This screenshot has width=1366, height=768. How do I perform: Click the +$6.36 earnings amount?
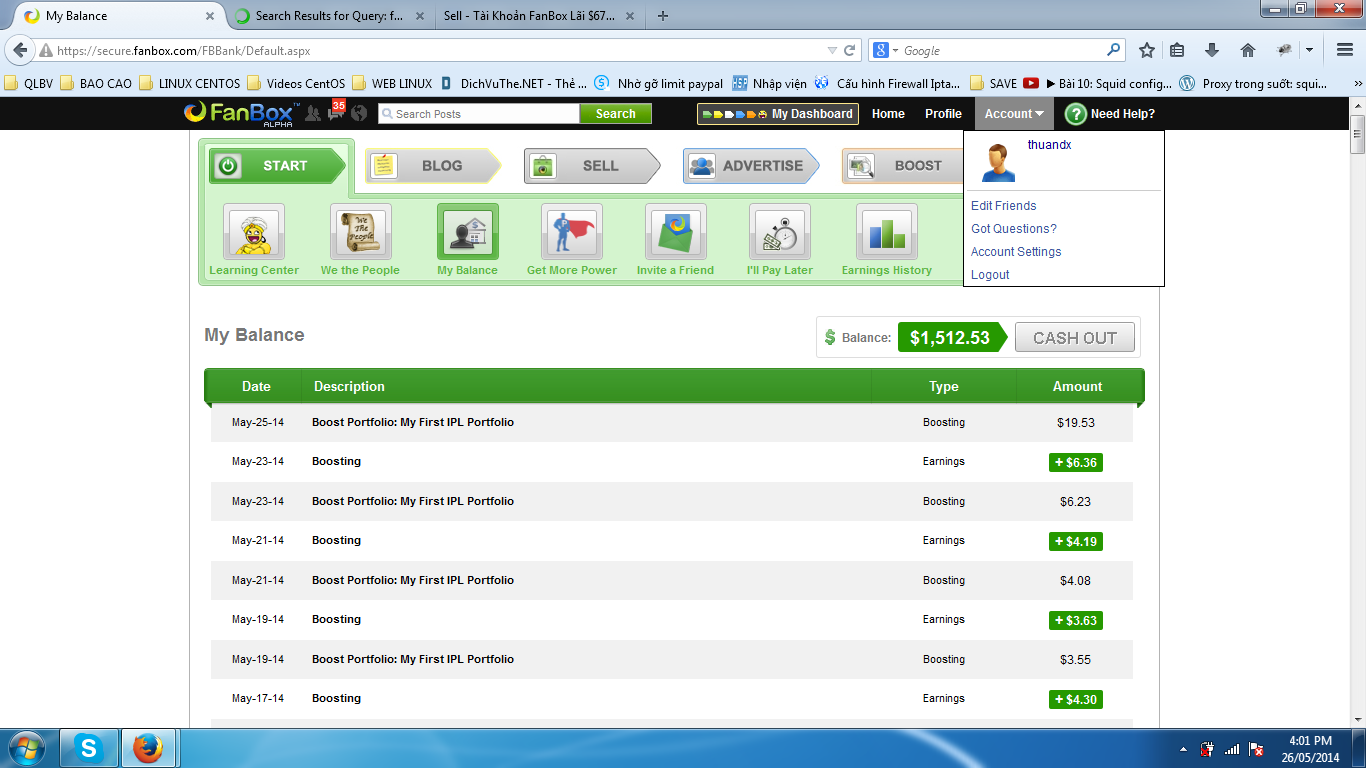[x=1076, y=462]
